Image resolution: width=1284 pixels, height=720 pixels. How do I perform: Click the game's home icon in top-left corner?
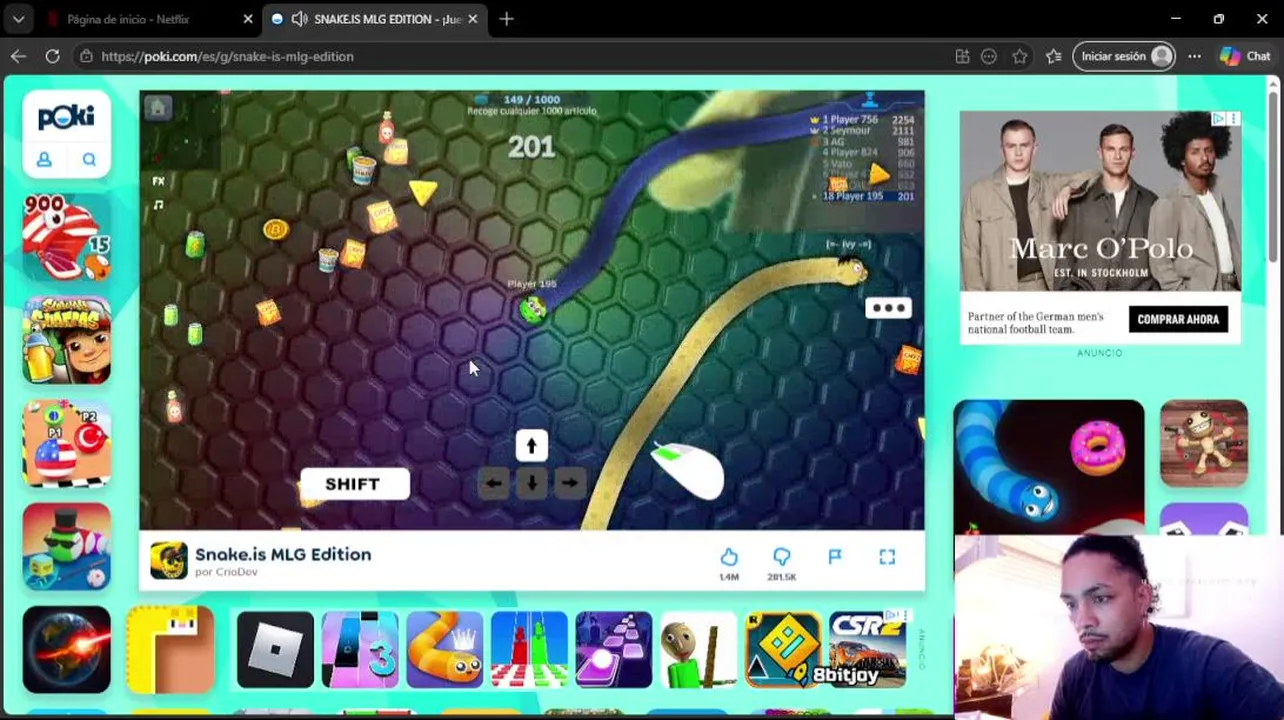pos(158,108)
